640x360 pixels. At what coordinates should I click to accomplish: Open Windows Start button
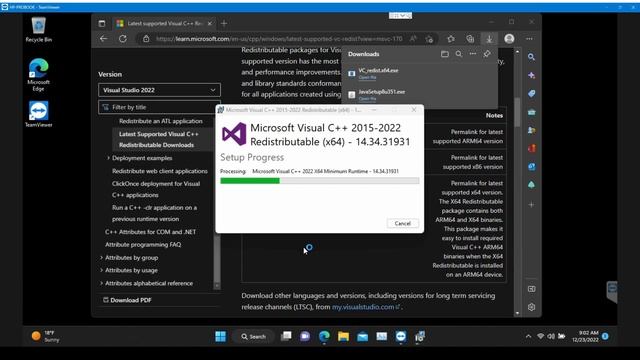point(220,336)
